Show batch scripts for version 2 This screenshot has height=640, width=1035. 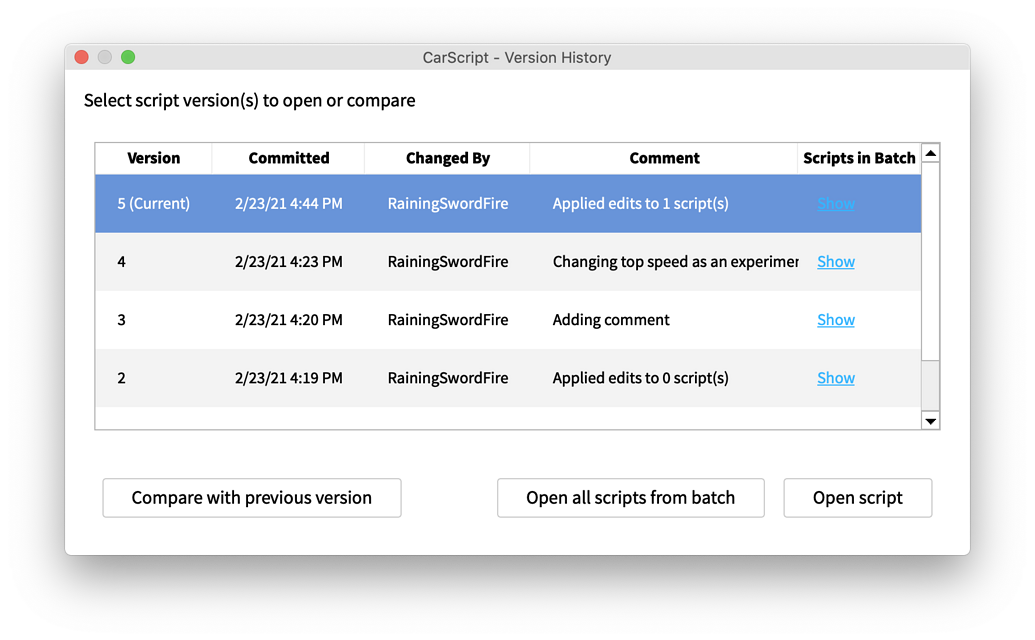tap(836, 377)
